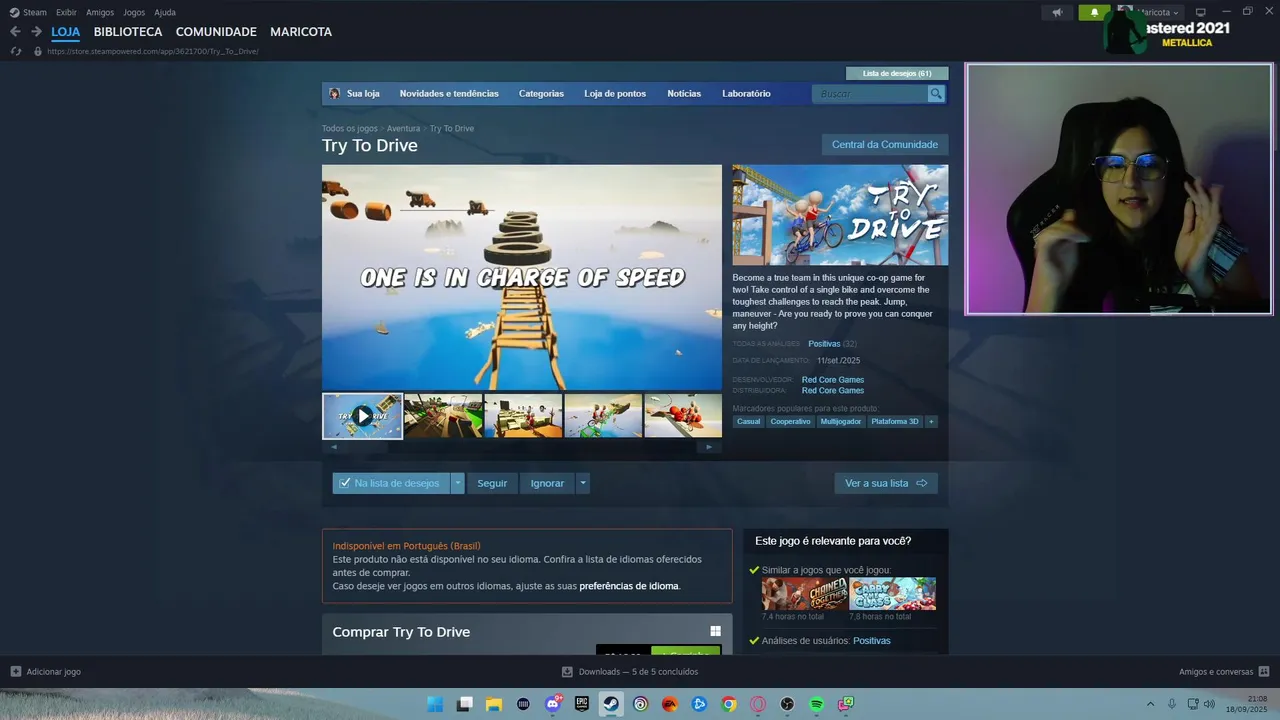1280x720 pixels.
Task: Open OBS Studio from taskbar
Action: (x=787, y=704)
